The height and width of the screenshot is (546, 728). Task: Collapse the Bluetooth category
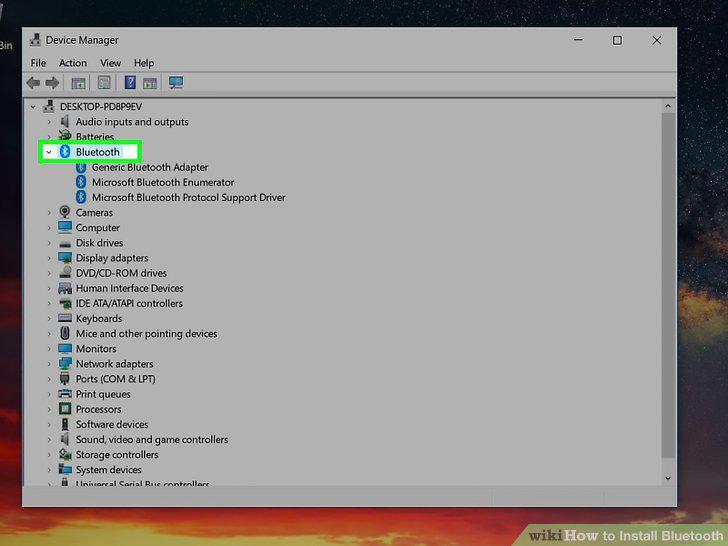point(49,152)
